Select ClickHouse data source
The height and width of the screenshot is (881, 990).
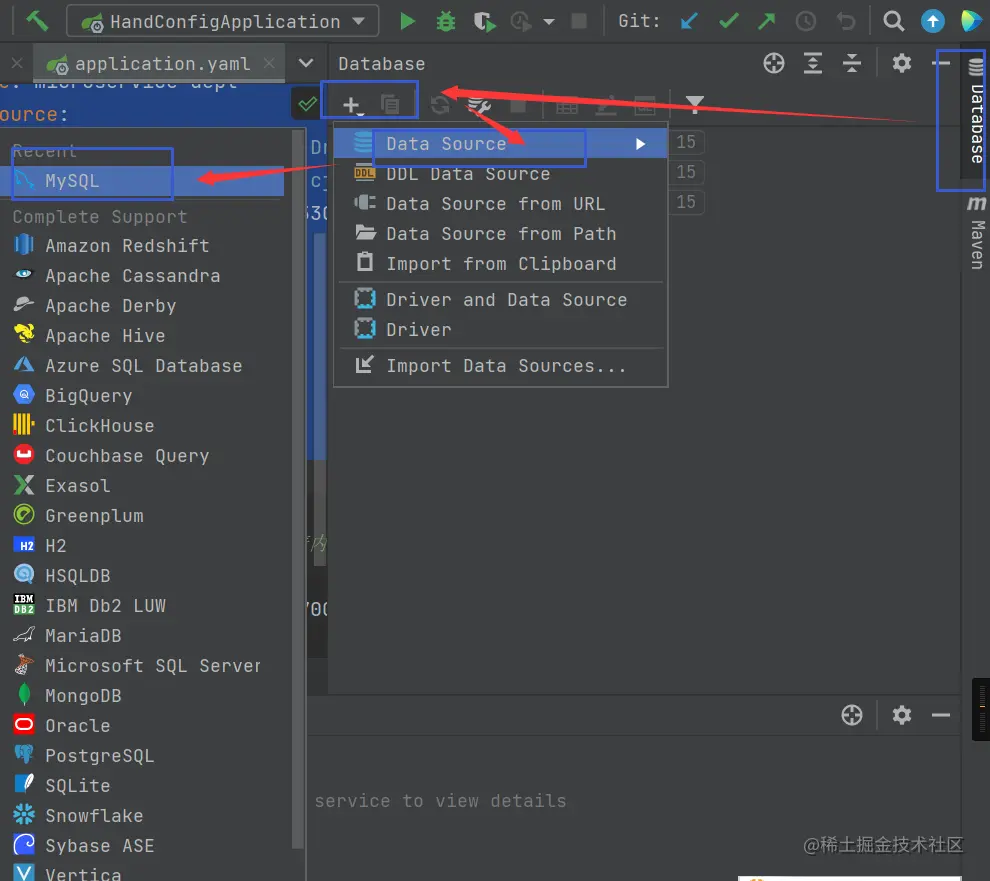142,425
